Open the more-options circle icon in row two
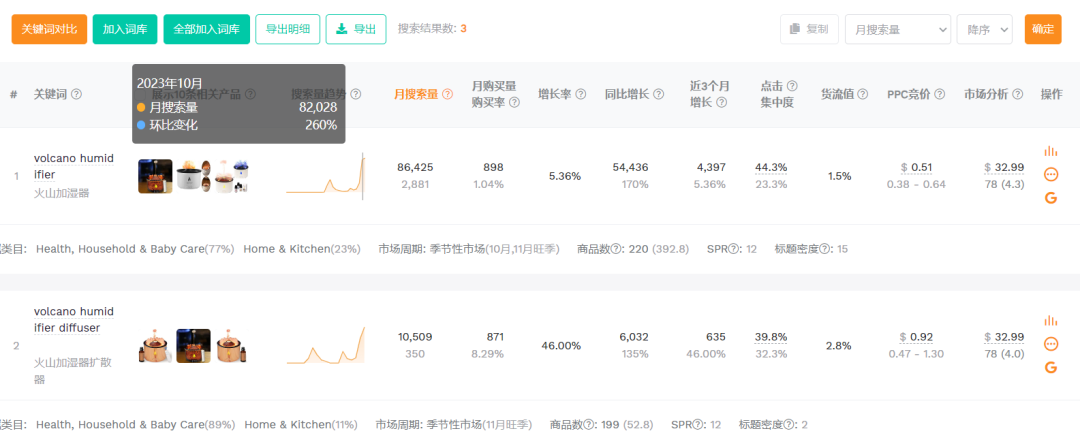 click(1050, 344)
